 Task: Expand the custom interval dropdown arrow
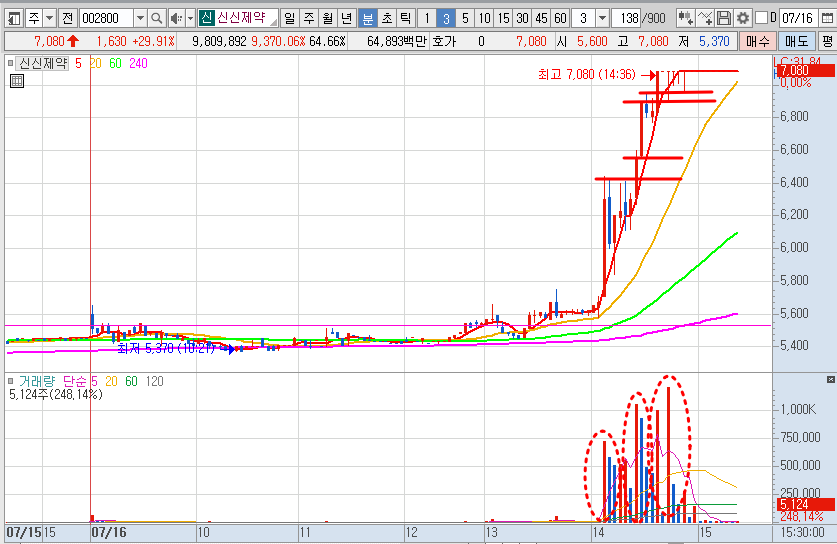[x=602, y=19]
